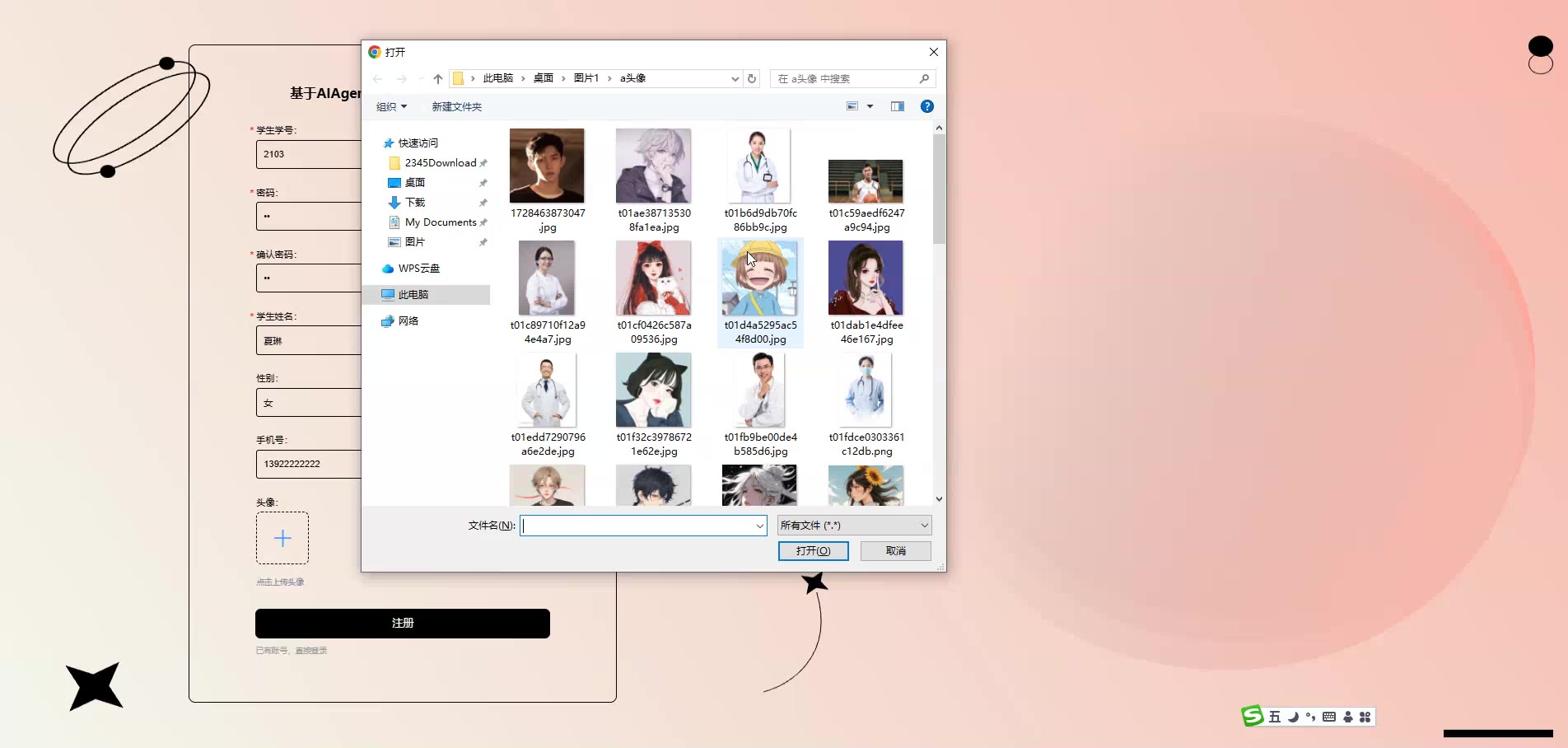1568x748 pixels.
Task: Click the search magnifier in search box
Action: pyautogui.click(x=924, y=79)
